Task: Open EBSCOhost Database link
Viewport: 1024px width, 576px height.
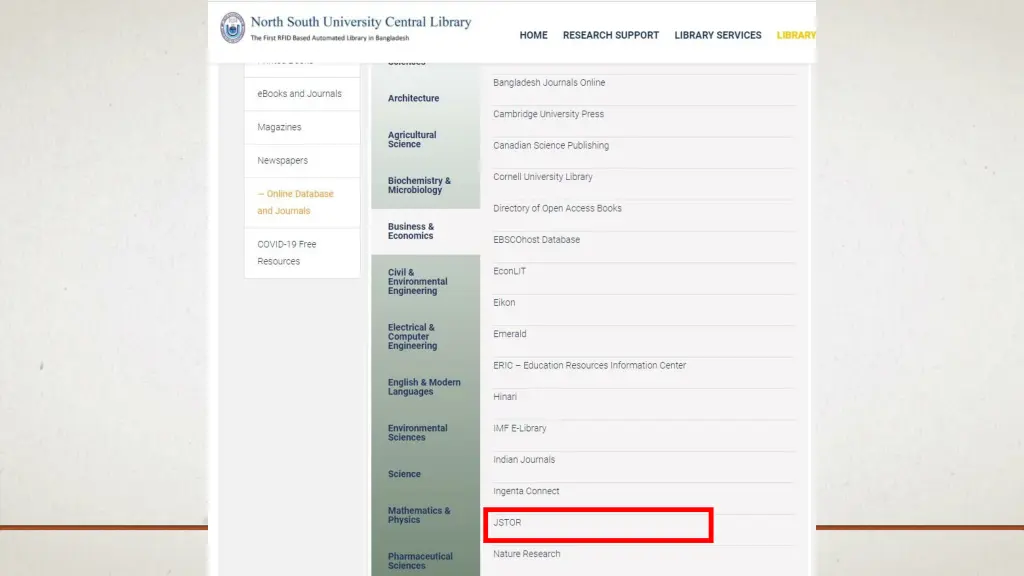Action: [536, 240]
